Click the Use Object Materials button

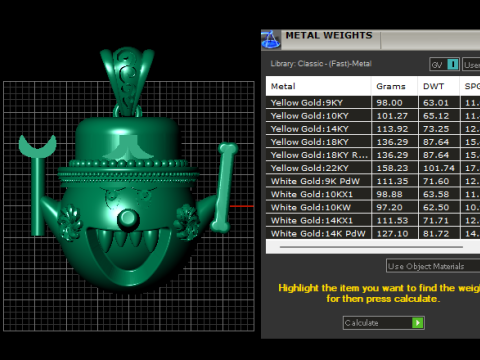(x=433, y=266)
